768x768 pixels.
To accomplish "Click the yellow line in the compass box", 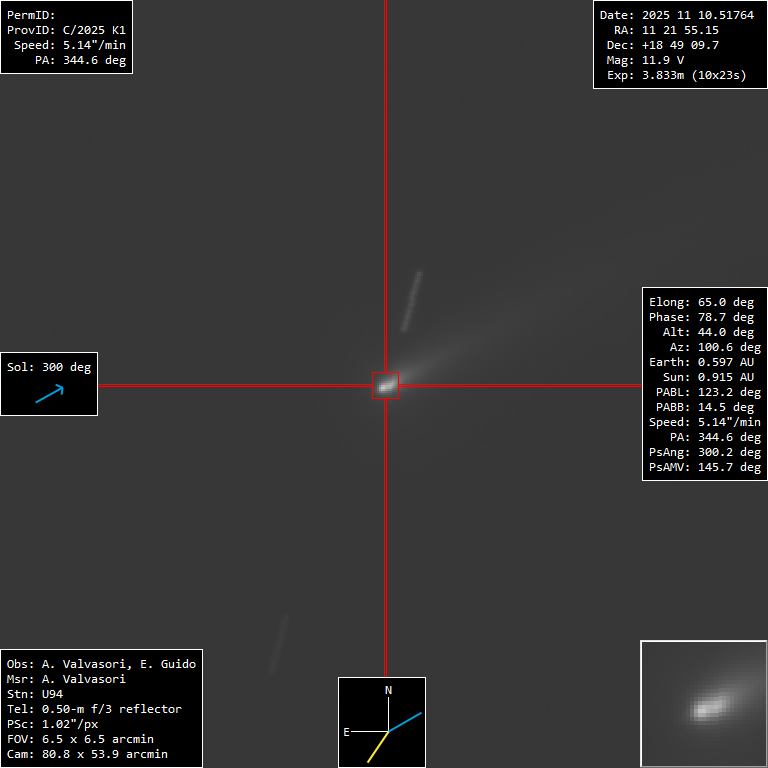I will (378, 746).
